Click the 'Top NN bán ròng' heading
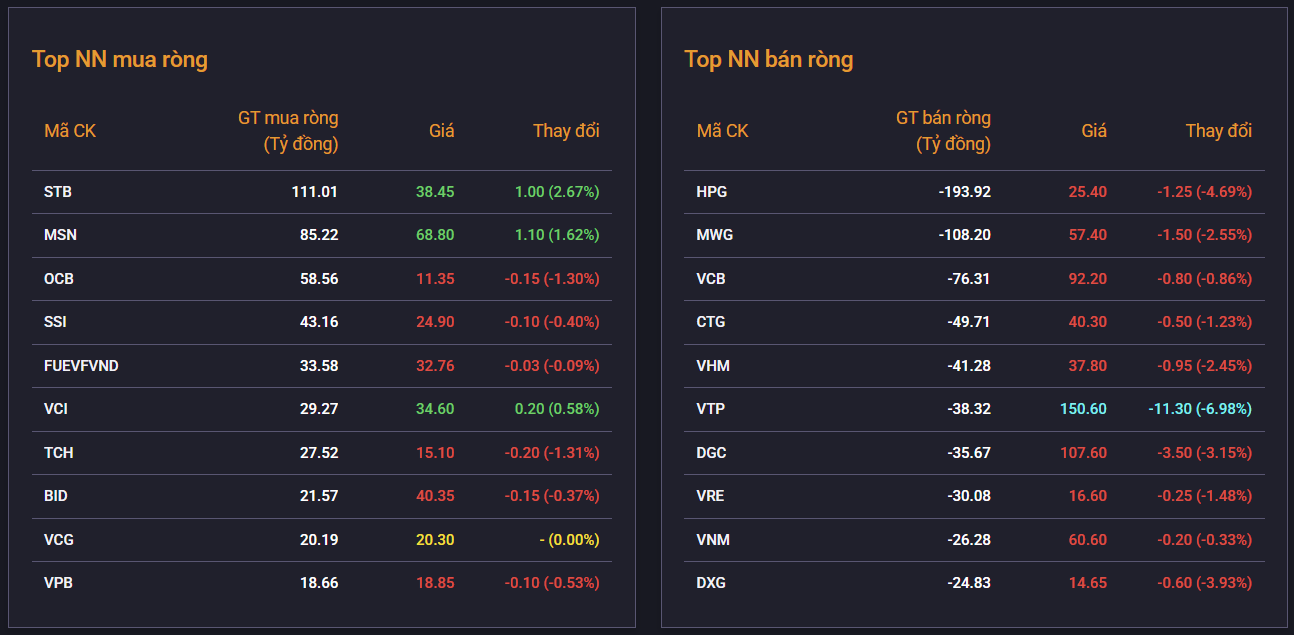 769,59
